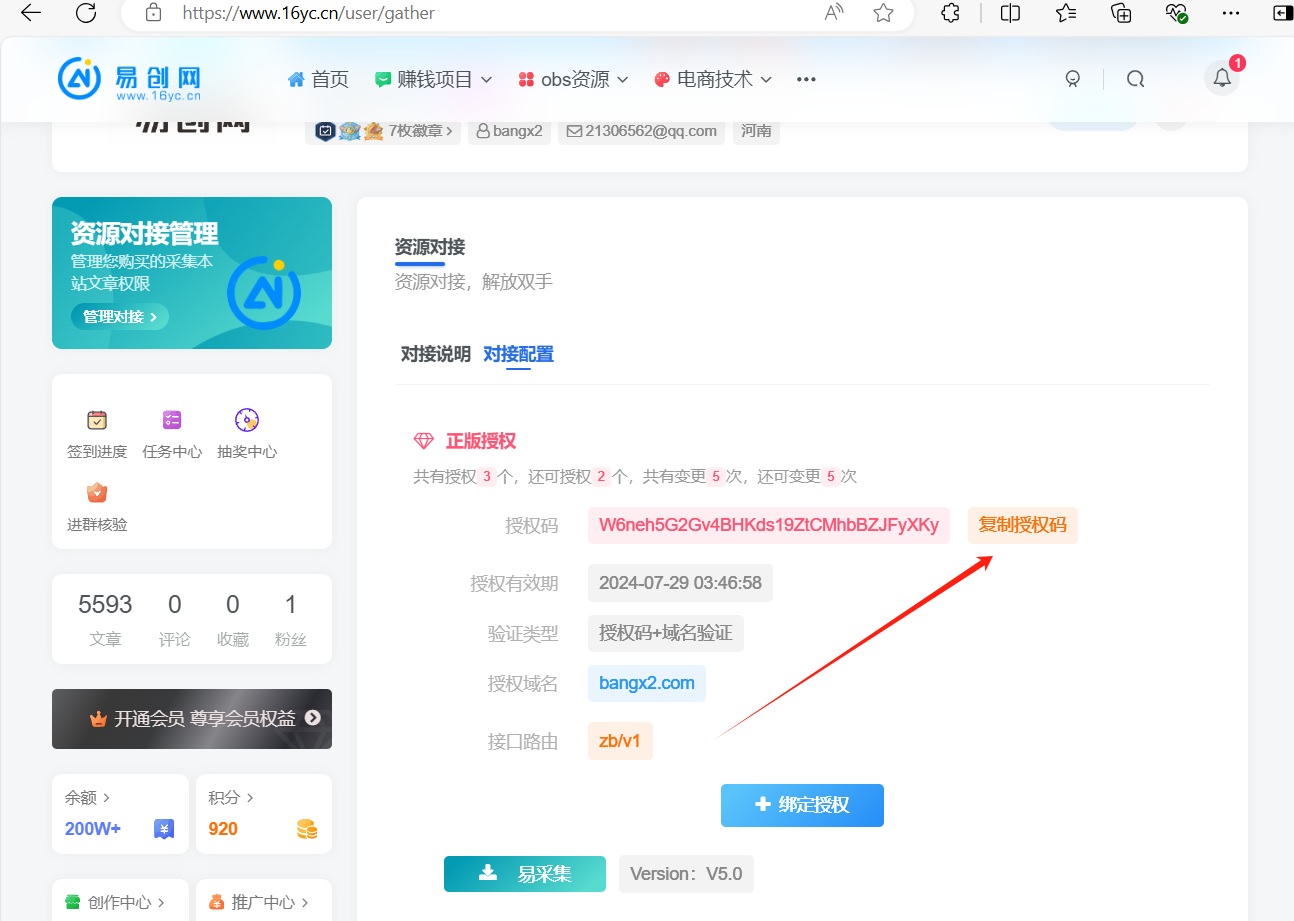The width and height of the screenshot is (1294, 921).
Task: Open the 积分 points card
Action: point(264,814)
